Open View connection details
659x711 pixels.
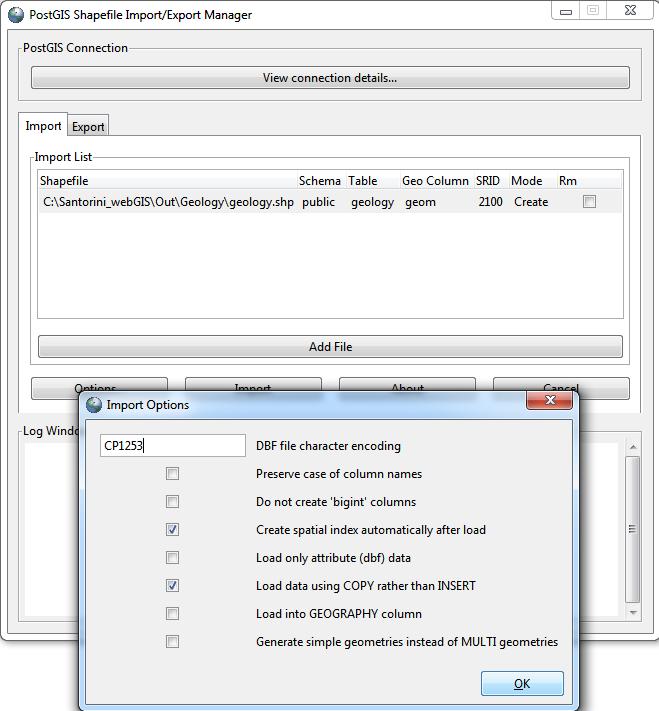pos(330,78)
